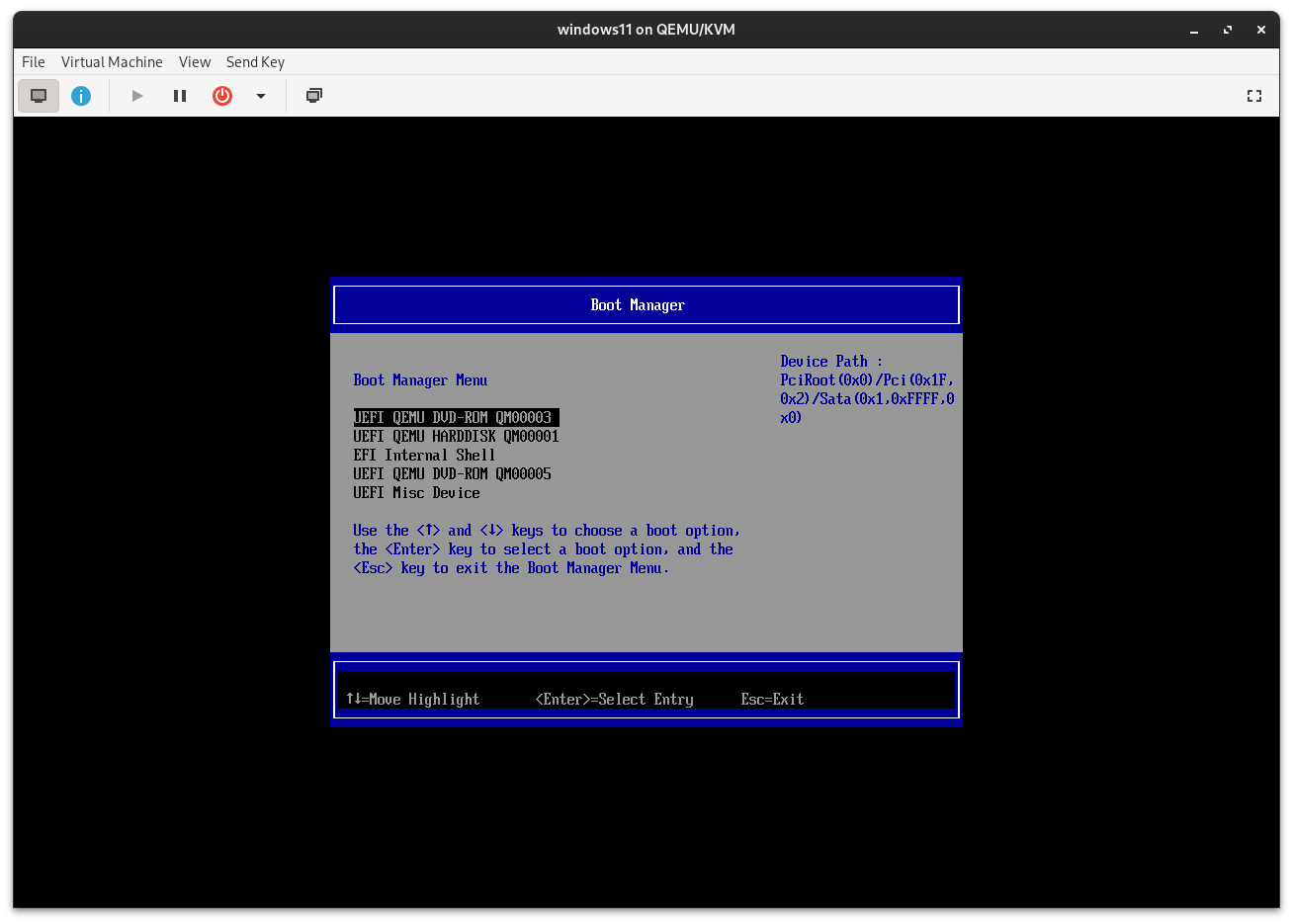Open manage VM snapshots icon
Image resolution: width=1293 pixels, height=924 pixels.
pos(314,96)
